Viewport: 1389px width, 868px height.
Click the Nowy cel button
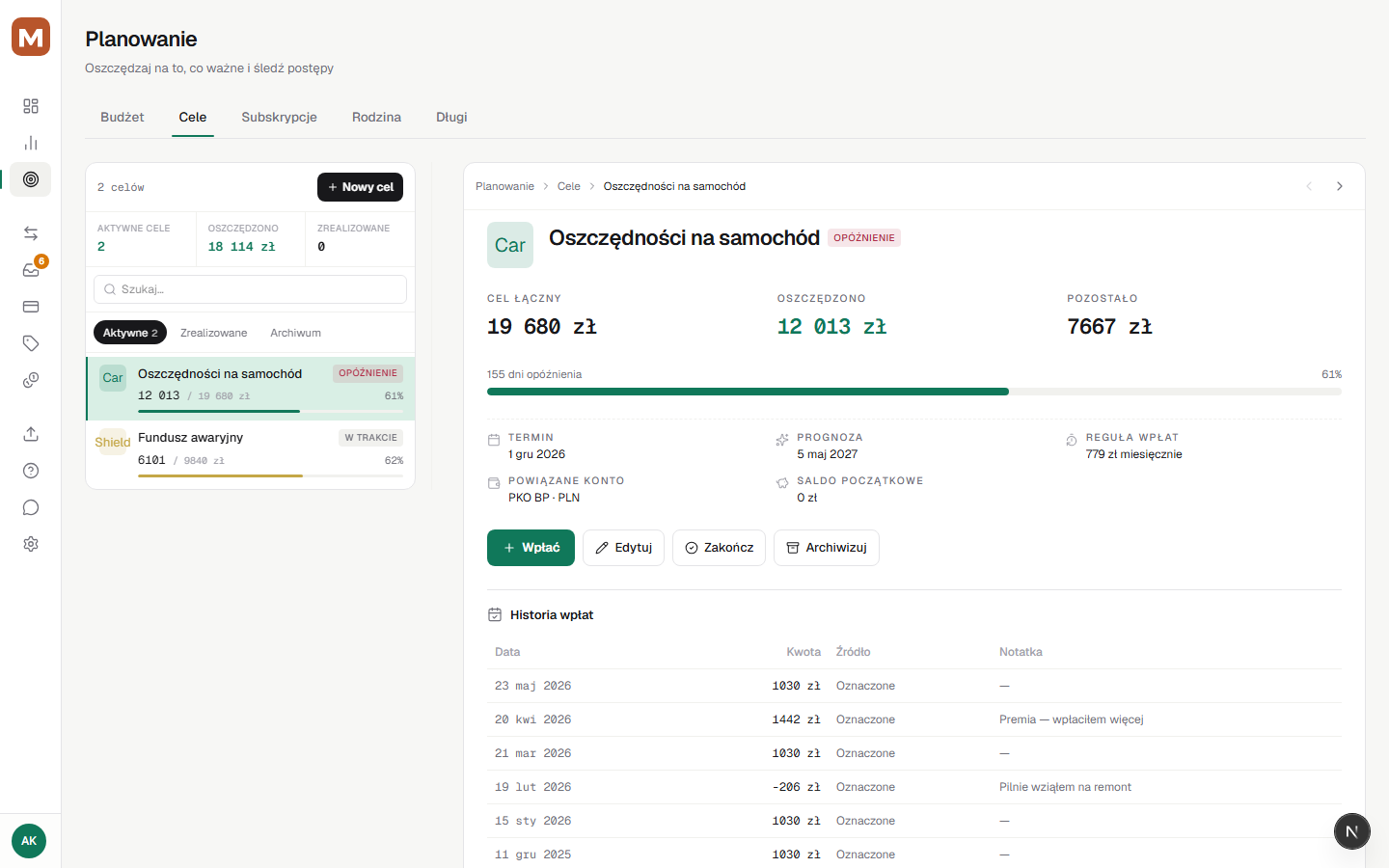360,187
